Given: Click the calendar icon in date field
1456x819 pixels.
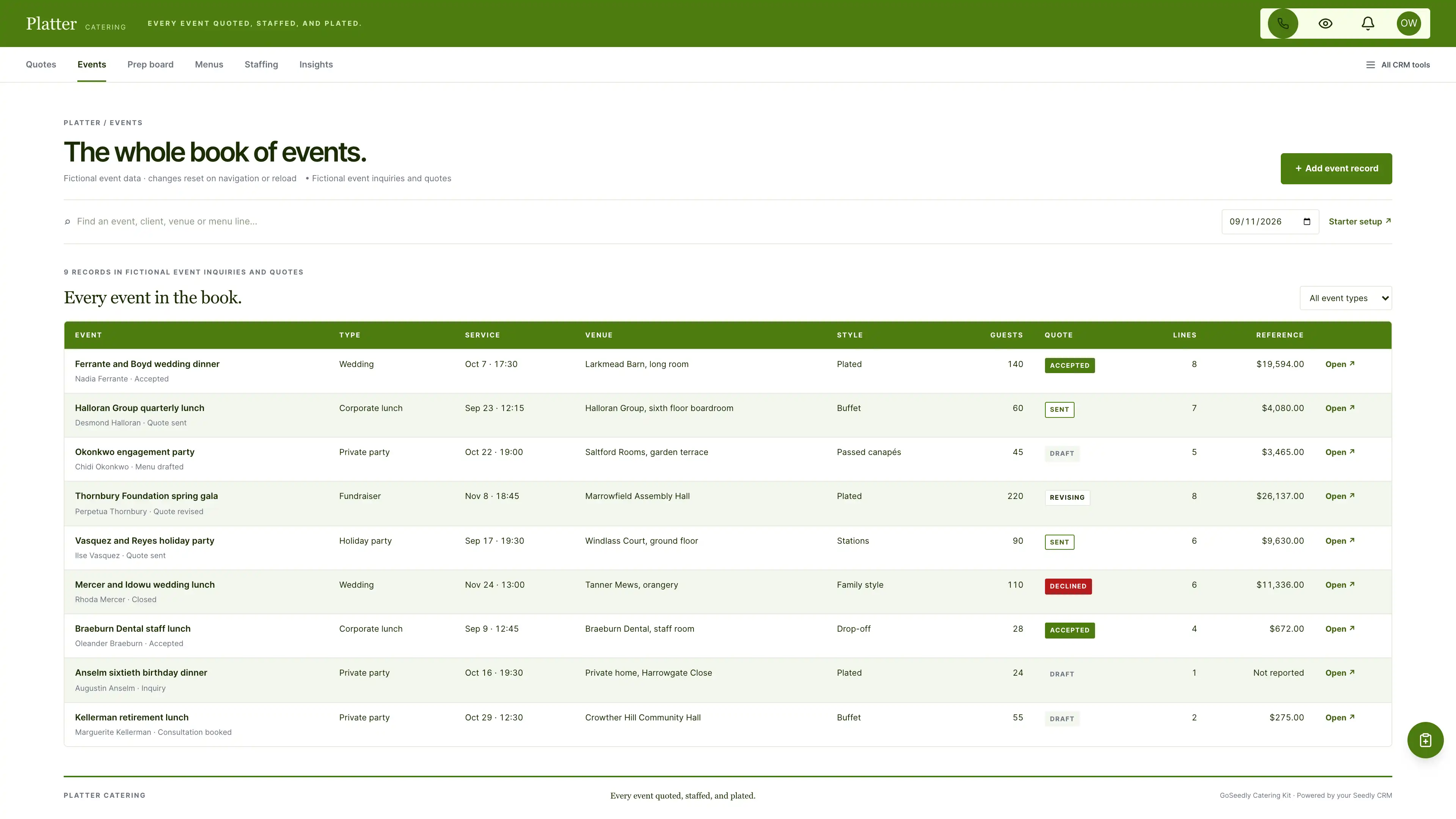Looking at the screenshot, I should 1307,221.
